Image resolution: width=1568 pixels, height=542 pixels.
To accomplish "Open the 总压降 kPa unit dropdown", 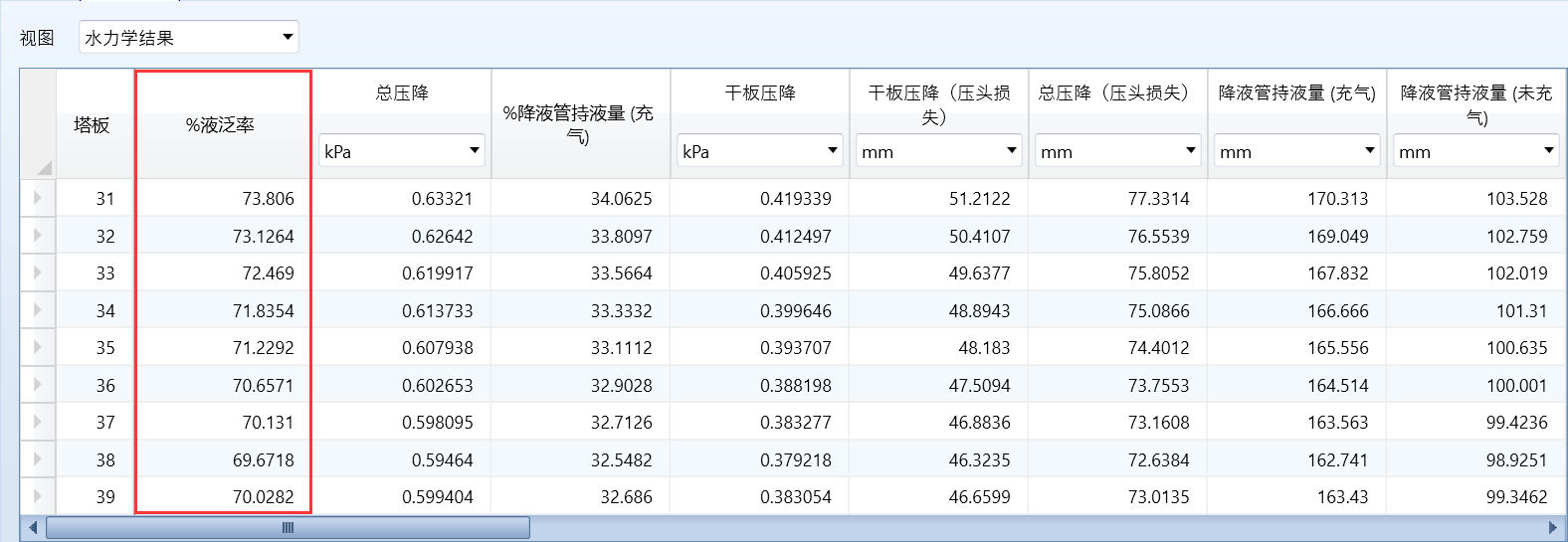I will click(x=402, y=151).
